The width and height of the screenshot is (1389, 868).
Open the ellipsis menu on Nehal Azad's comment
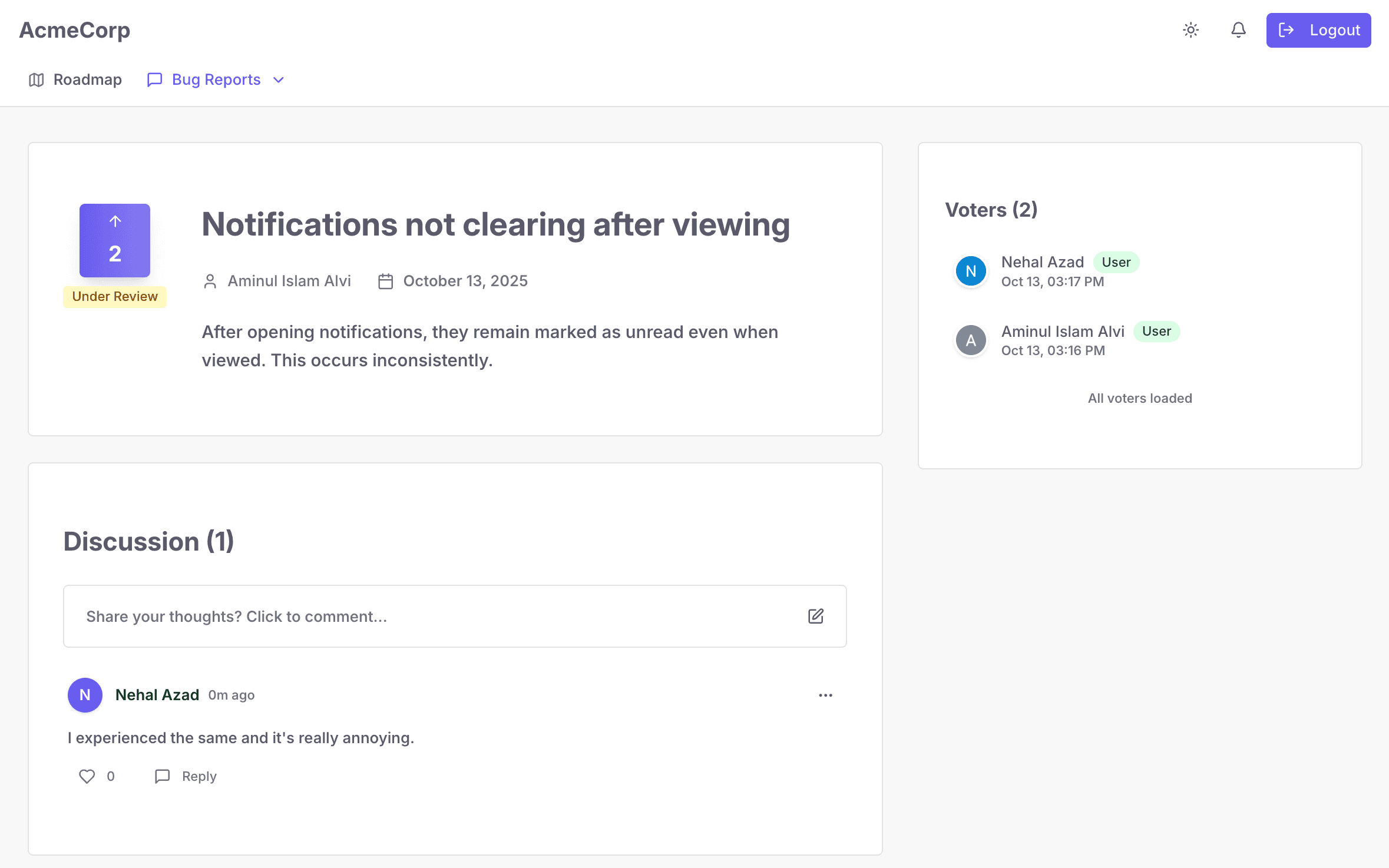click(x=825, y=695)
